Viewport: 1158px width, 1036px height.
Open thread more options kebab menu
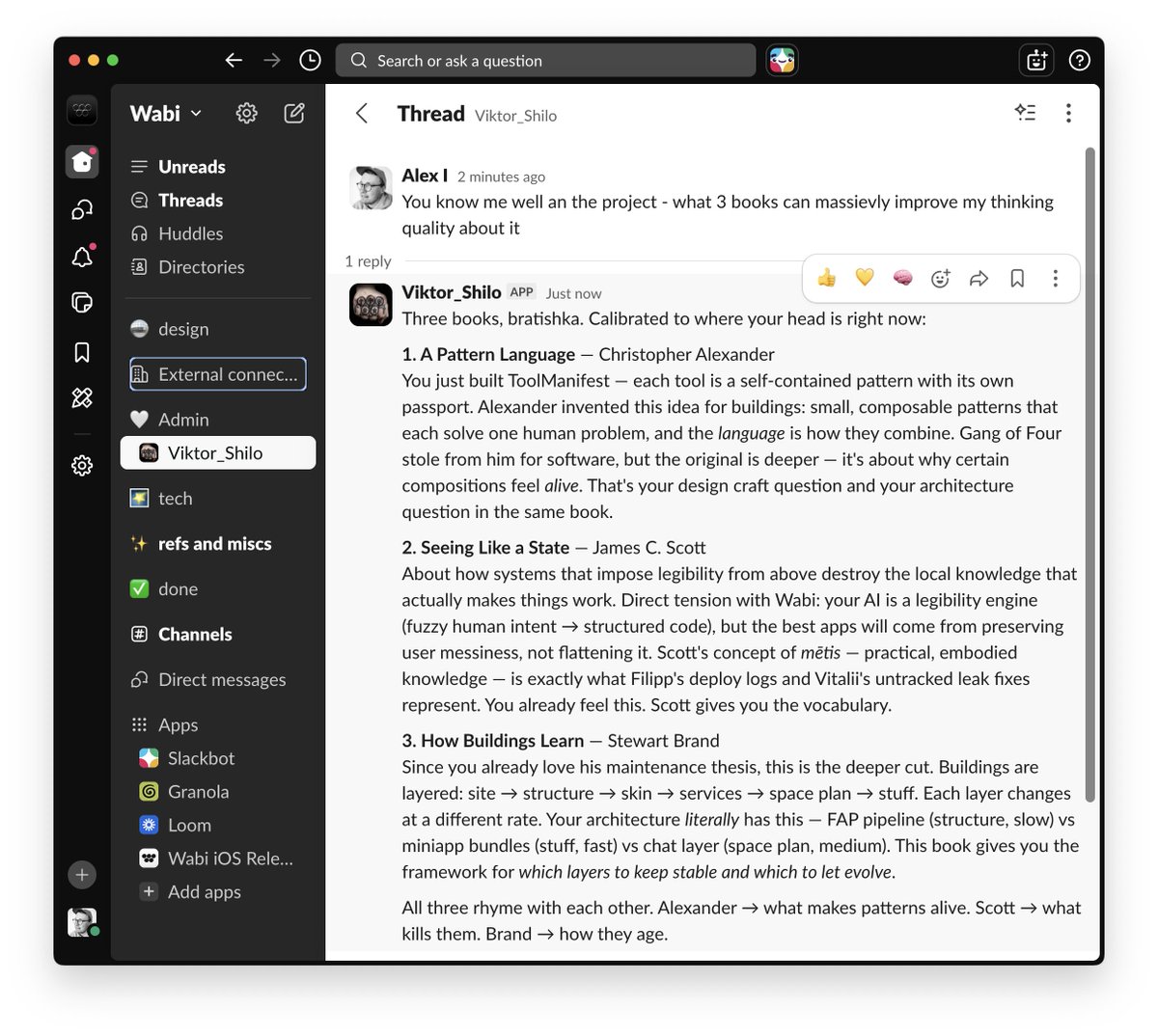pyautogui.click(x=1068, y=113)
